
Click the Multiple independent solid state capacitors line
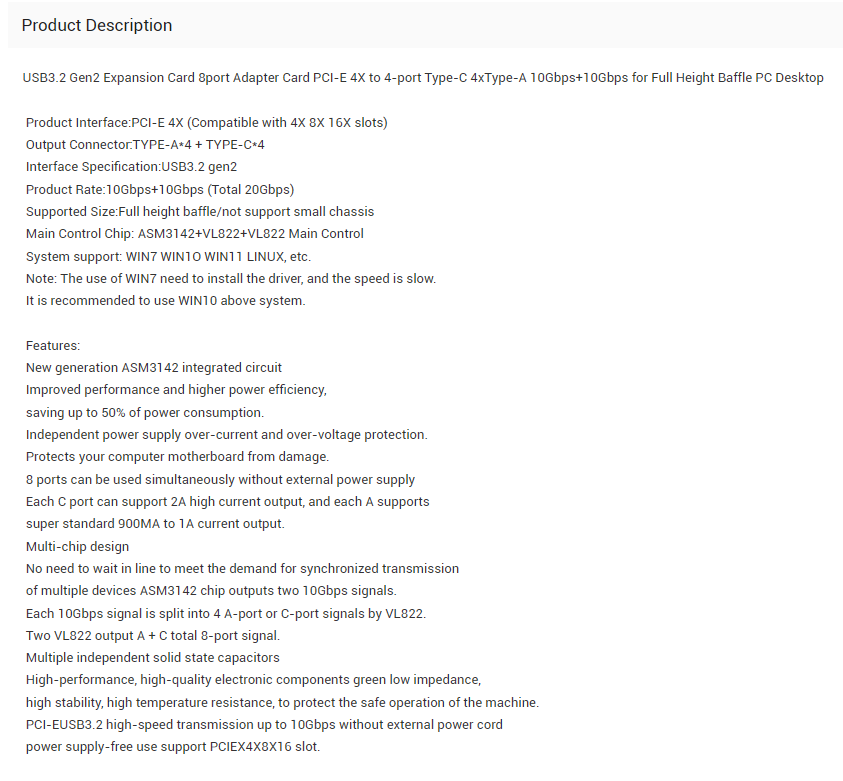pos(153,658)
